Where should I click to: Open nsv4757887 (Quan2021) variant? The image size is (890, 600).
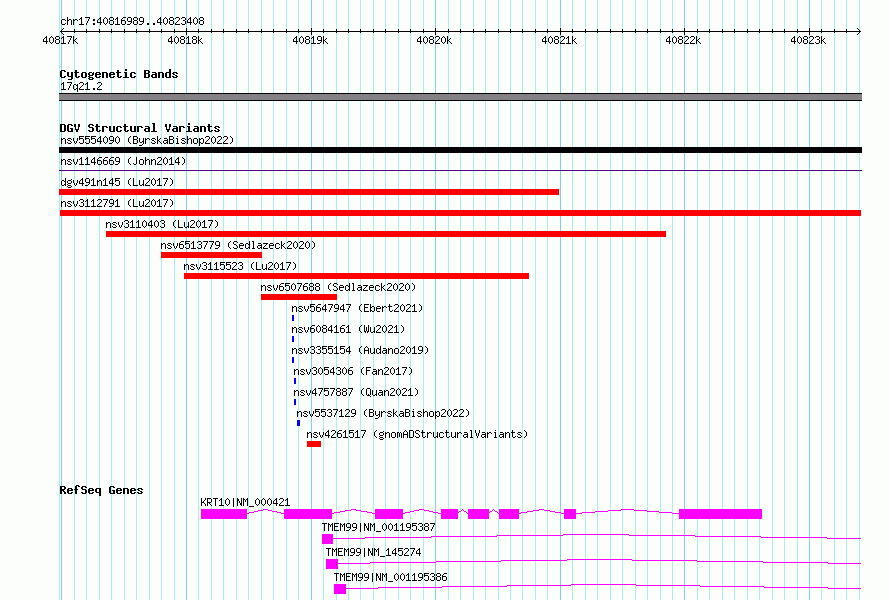coord(356,392)
